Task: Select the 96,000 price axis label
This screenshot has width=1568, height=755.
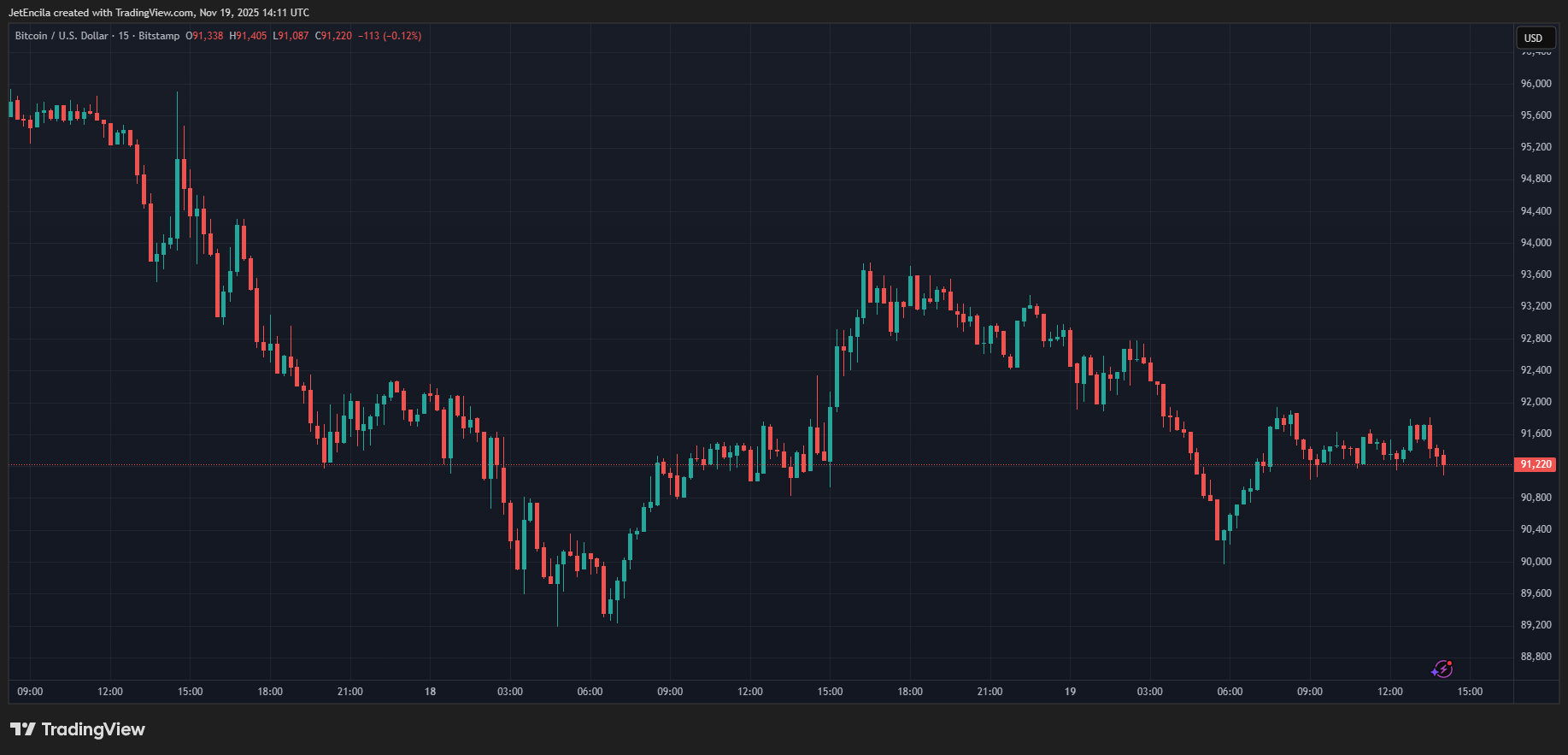Action: (x=1536, y=84)
